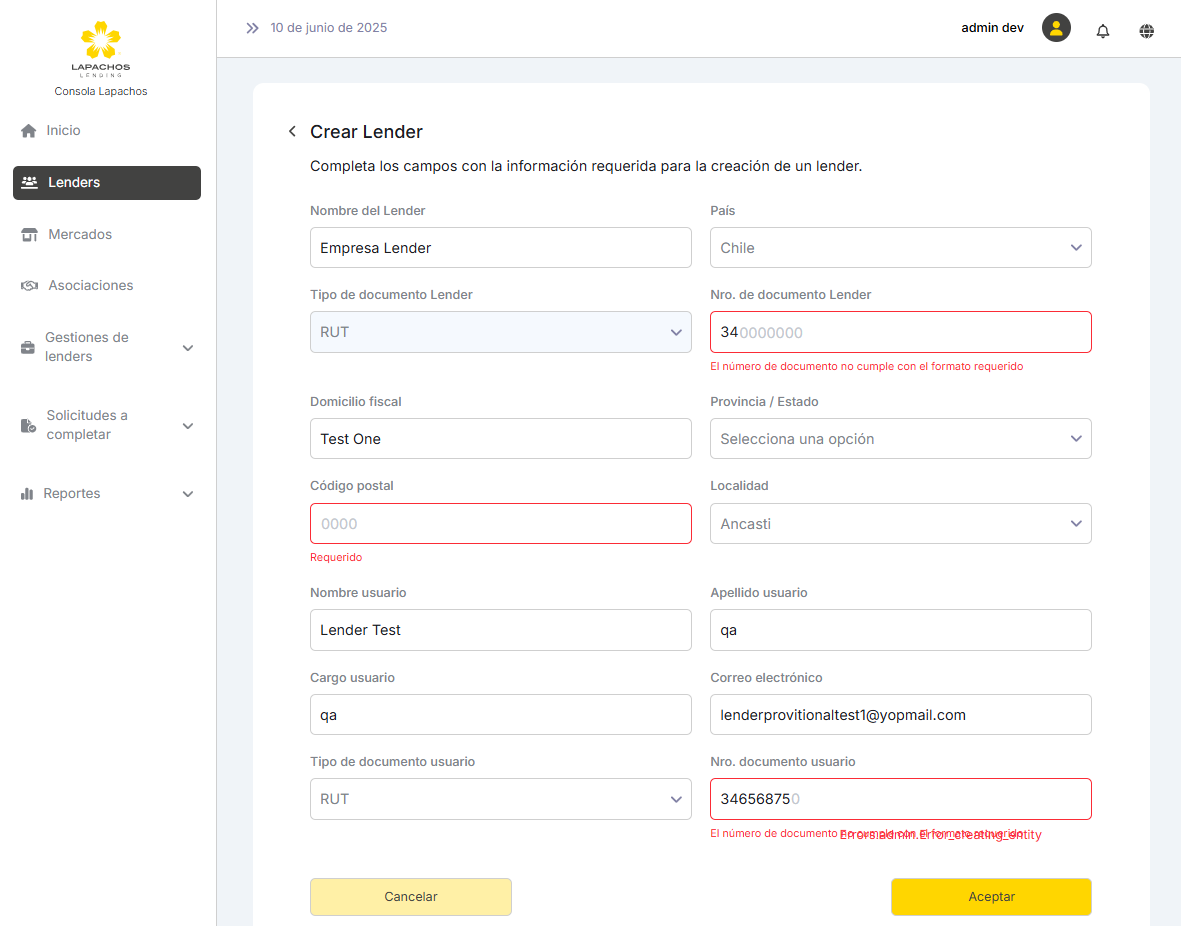The image size is (1181, 926).
Task: Click the Correo electrónico input field
Action: pos(900,715)
